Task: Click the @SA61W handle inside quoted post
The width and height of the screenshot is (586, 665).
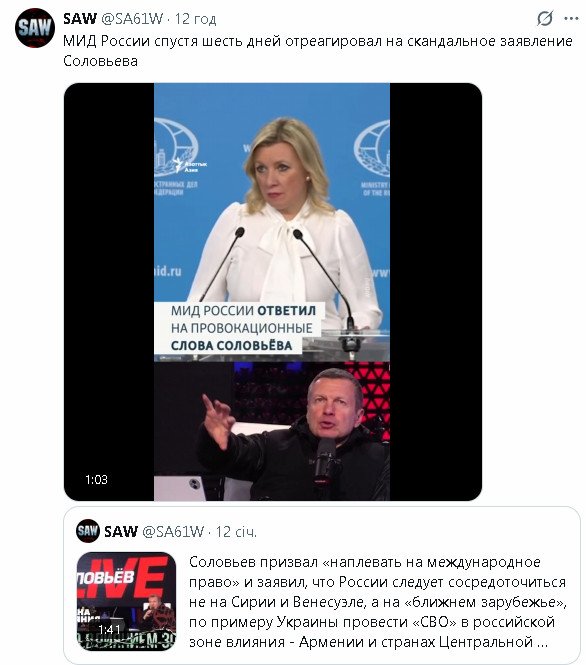Action: point(173,531)
